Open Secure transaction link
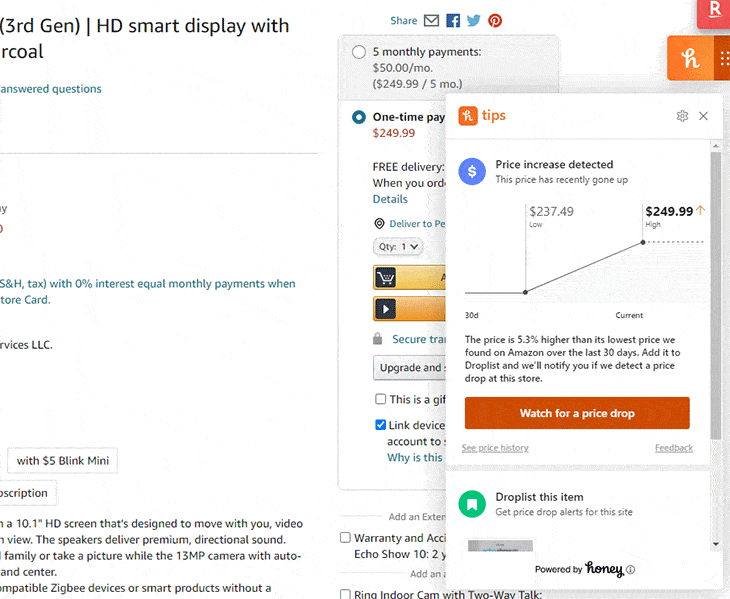 pyautogui.click(x=419, y=339)
